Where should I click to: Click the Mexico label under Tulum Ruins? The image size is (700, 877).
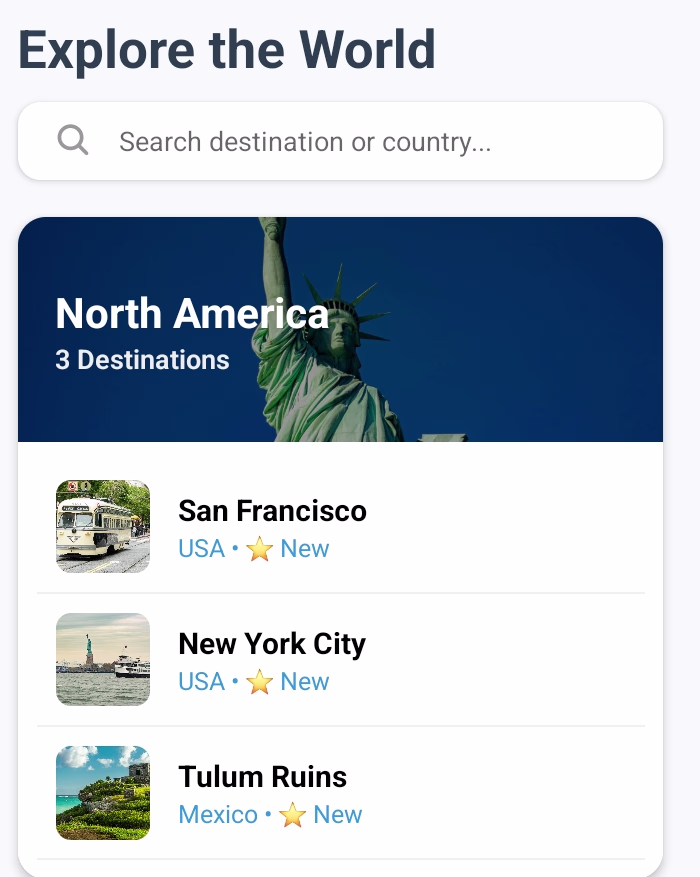pyautogui.click(x=219, y=814)
